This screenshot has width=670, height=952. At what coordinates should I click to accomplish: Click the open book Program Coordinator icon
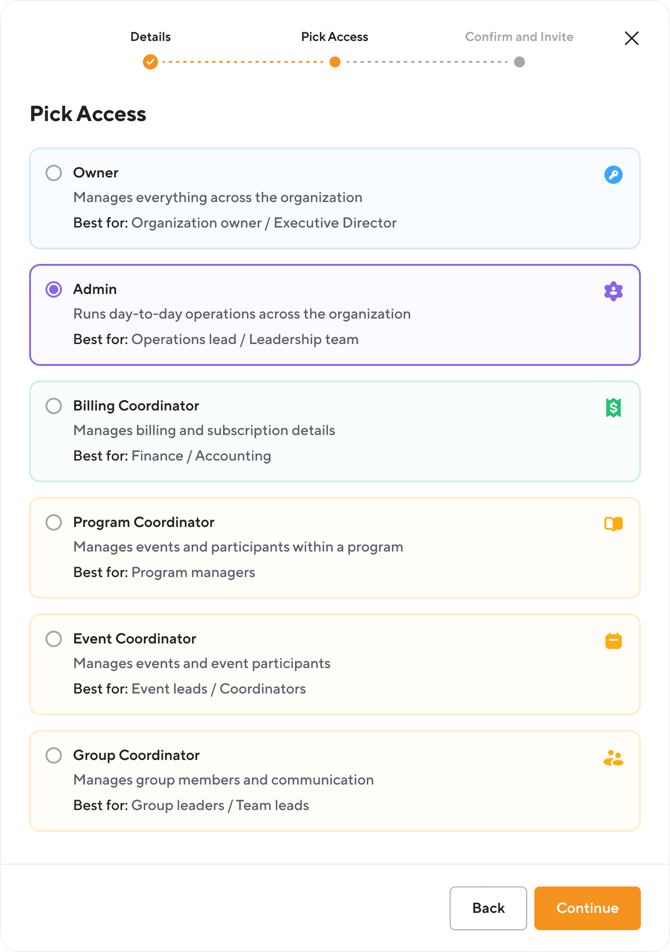coord(614,524)
